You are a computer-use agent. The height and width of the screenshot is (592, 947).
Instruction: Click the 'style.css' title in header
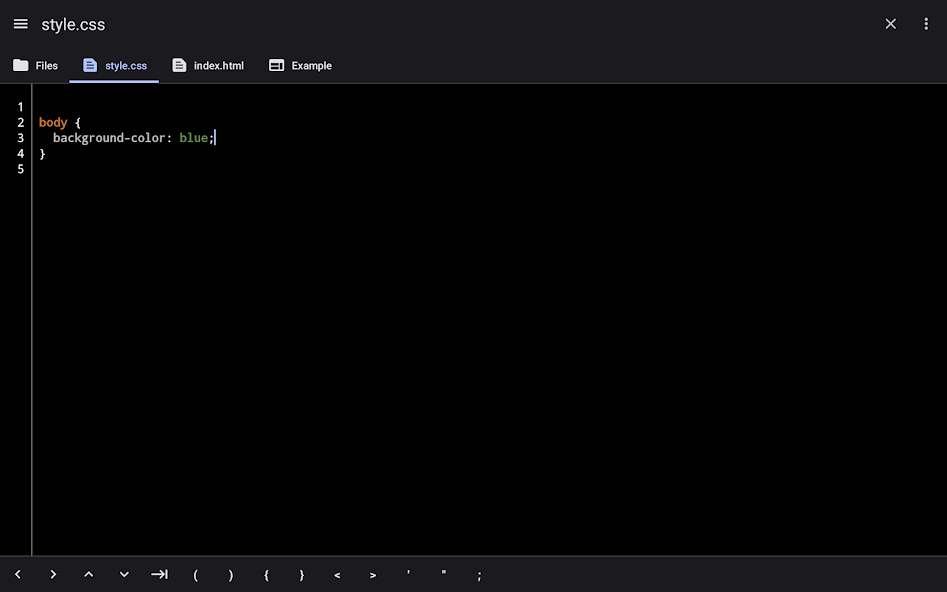[73, 25]
